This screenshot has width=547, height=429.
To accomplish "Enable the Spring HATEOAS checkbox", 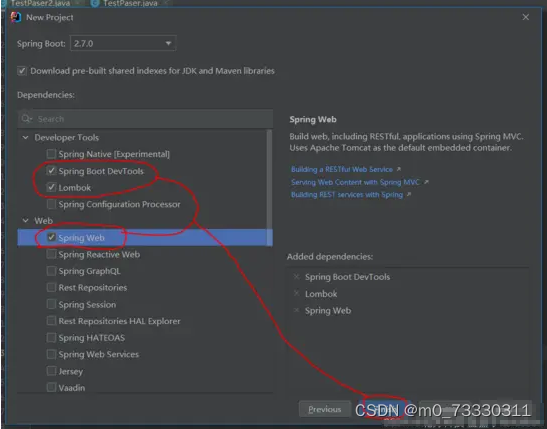I will point(51,338).
